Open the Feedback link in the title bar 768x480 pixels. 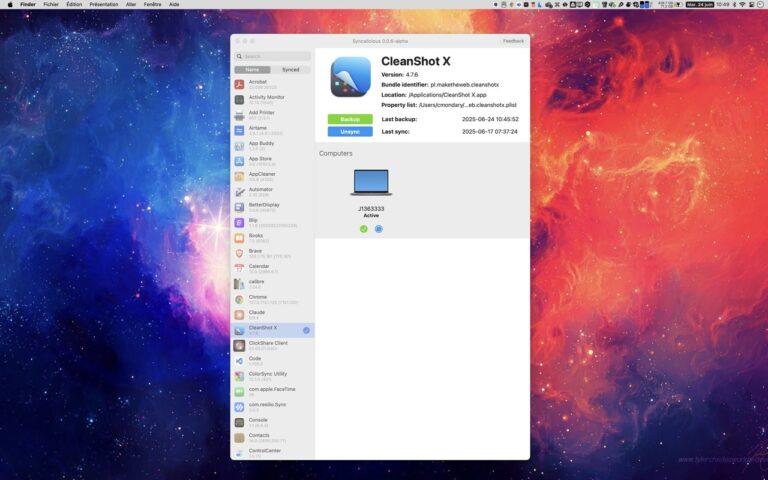[x=513, y=41]
